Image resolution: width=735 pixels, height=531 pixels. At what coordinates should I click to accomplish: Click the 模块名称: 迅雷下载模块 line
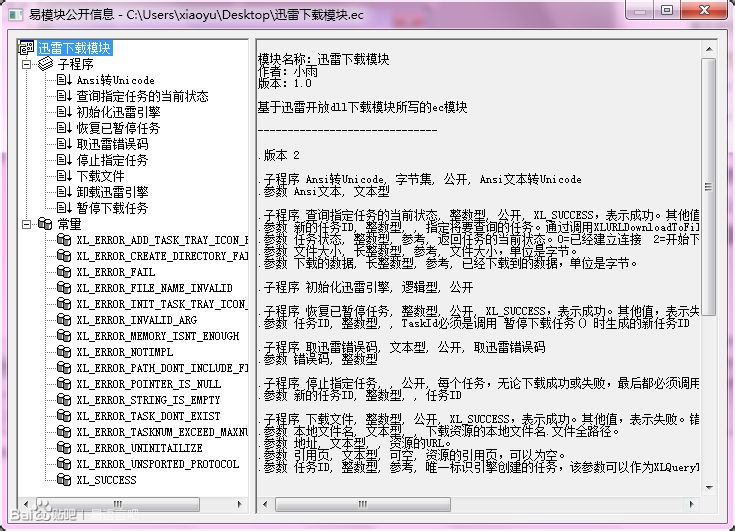323,60
